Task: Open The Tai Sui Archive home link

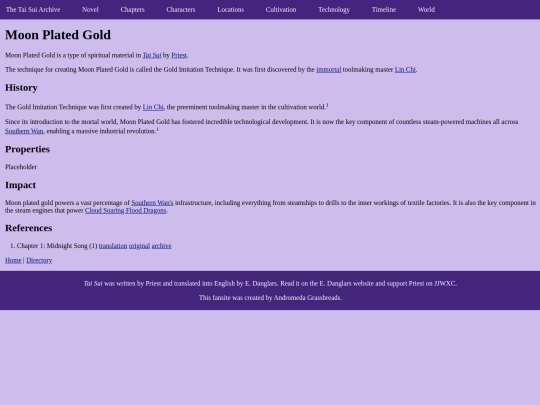Action: pyautogui.click(x=33, y=10)
